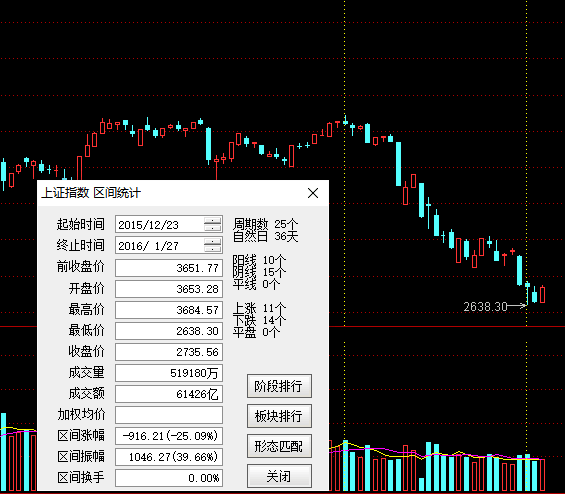Screen dimensions: 565x494
Task: Open 板块排行 ranking
Action: pos(279,416)
